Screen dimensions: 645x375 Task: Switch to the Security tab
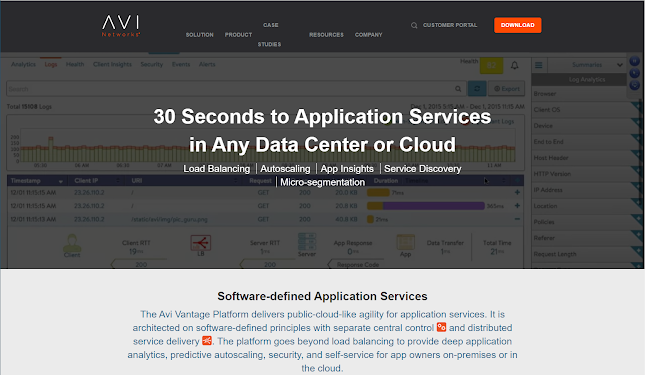152,65
